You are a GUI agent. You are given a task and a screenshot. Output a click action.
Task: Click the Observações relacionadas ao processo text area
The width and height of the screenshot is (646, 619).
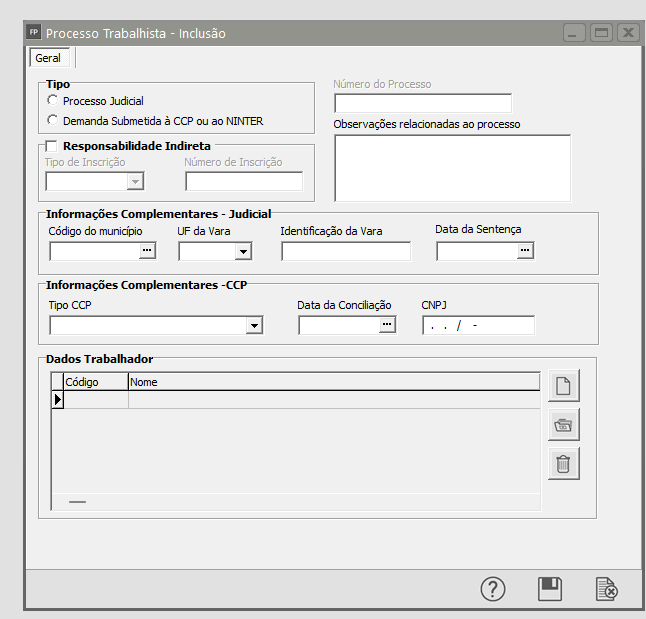(452, 168)
